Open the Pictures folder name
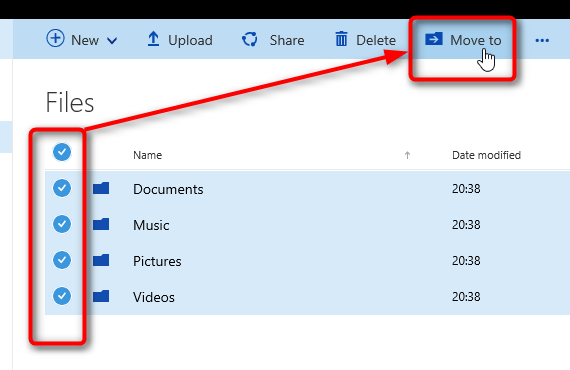The height and width of the screenshot is (370, 570). point(157,261)
